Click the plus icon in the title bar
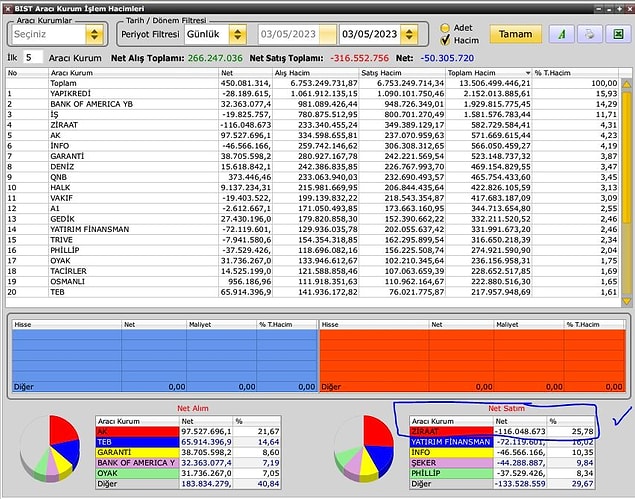 619,9
